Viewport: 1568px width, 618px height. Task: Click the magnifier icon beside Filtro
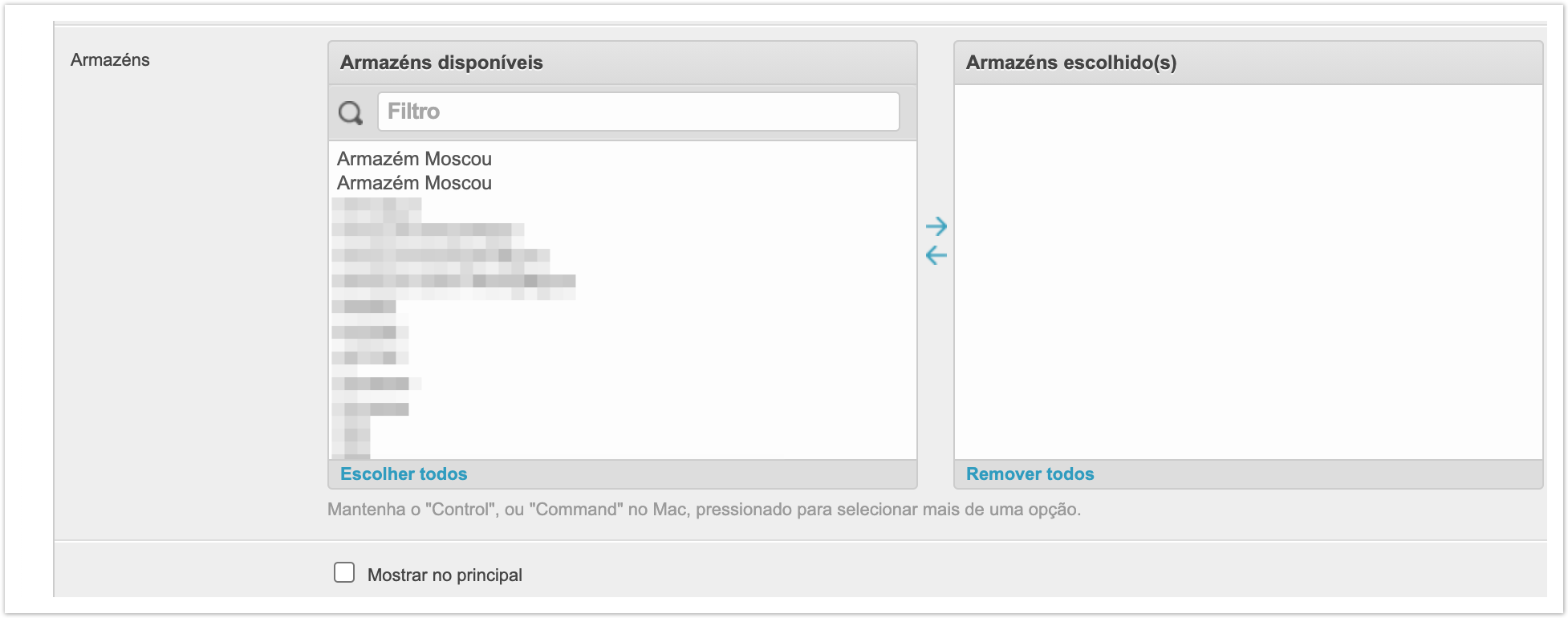tap(351, 112)
